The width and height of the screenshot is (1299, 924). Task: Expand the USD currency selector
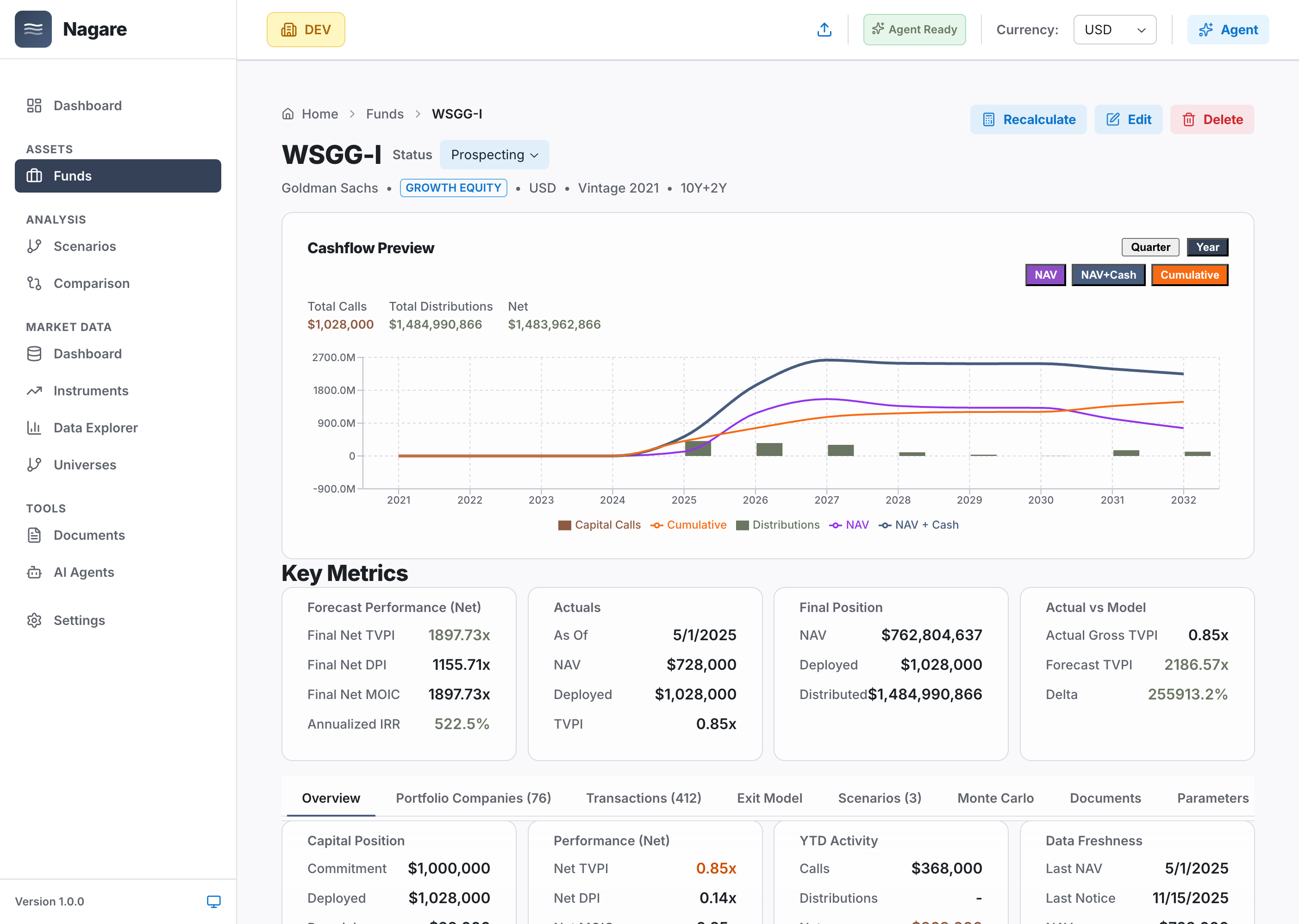coord(1114,30)
